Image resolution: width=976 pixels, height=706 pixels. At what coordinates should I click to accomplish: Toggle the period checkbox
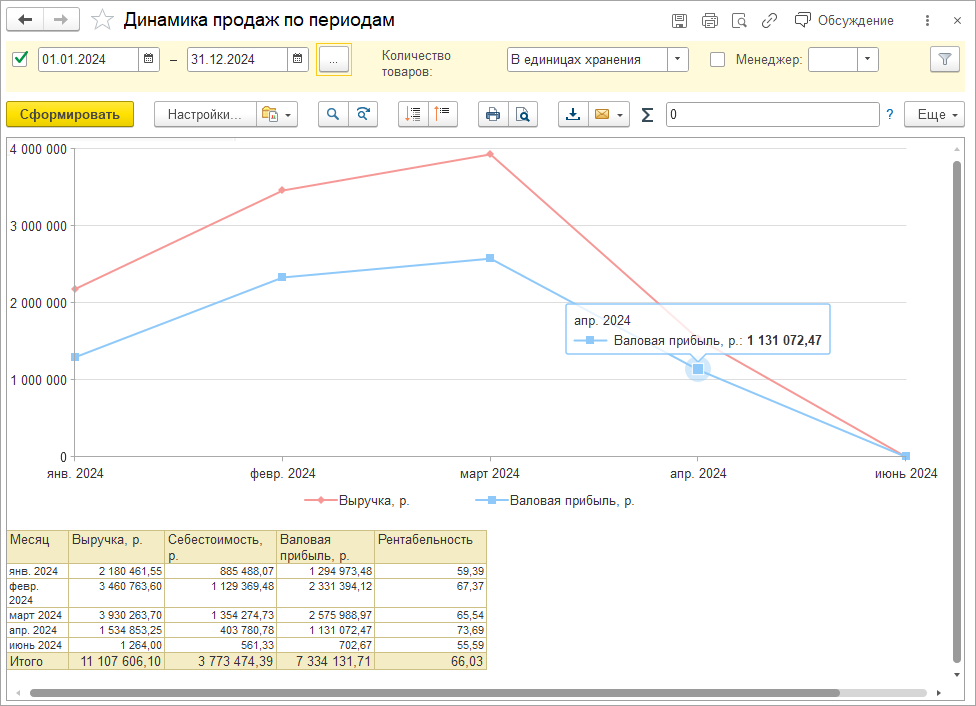tap(20, 60)
